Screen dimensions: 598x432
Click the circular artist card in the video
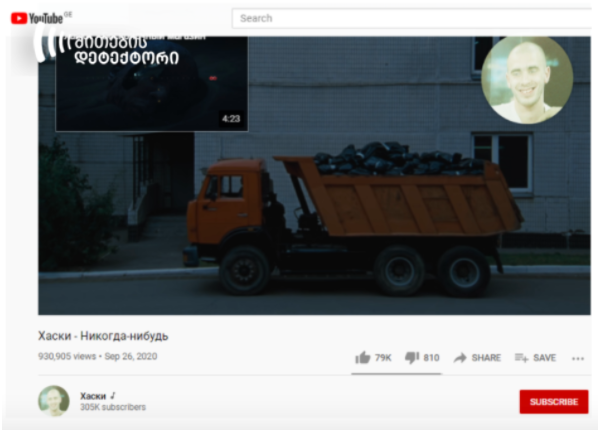[527, 79]
